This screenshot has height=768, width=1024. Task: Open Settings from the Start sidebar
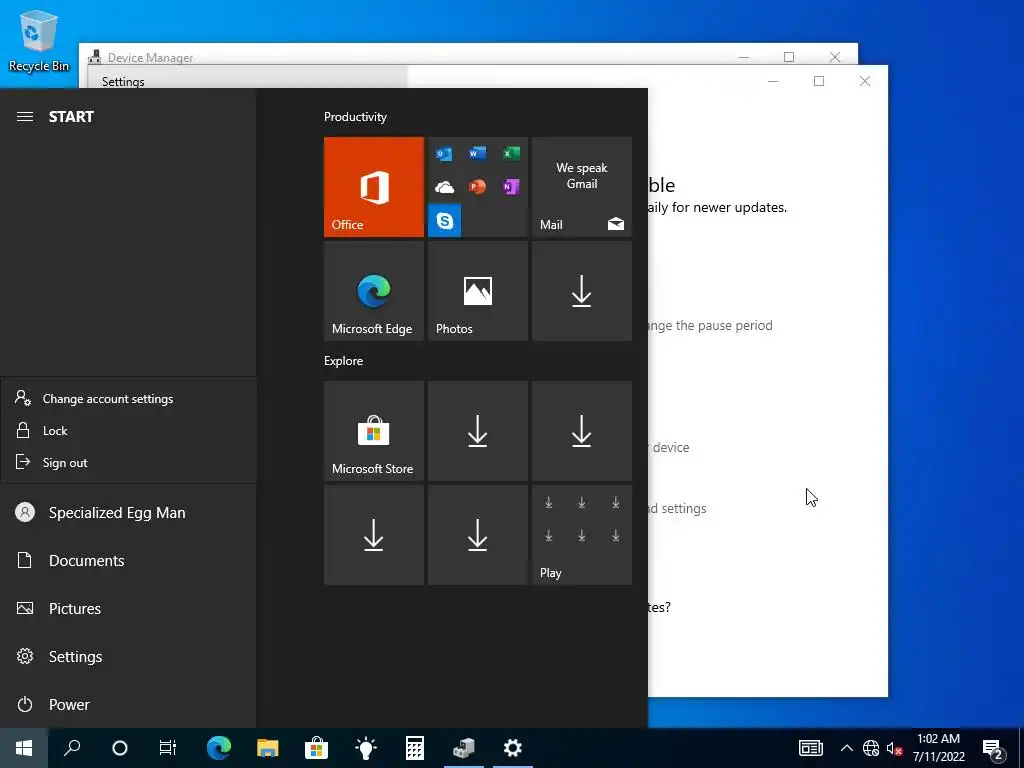tap(129, 656)
